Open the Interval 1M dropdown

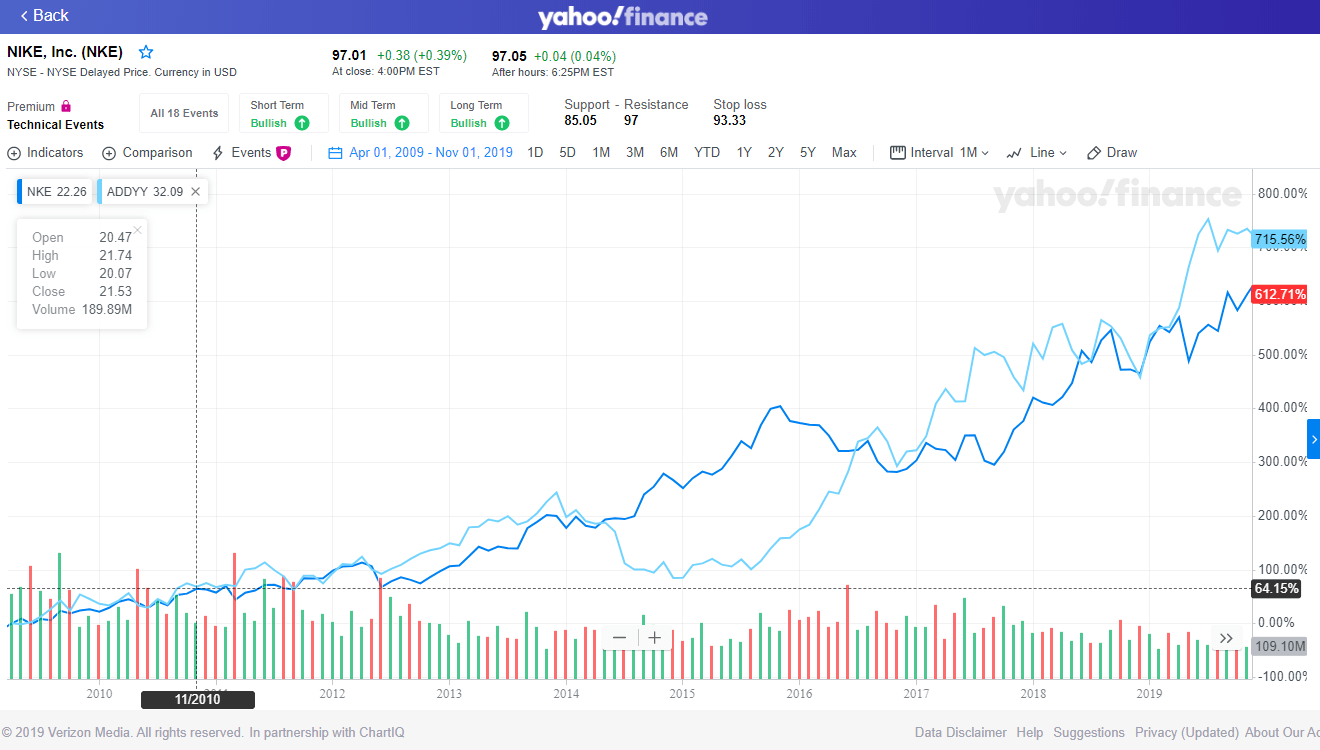939,153
